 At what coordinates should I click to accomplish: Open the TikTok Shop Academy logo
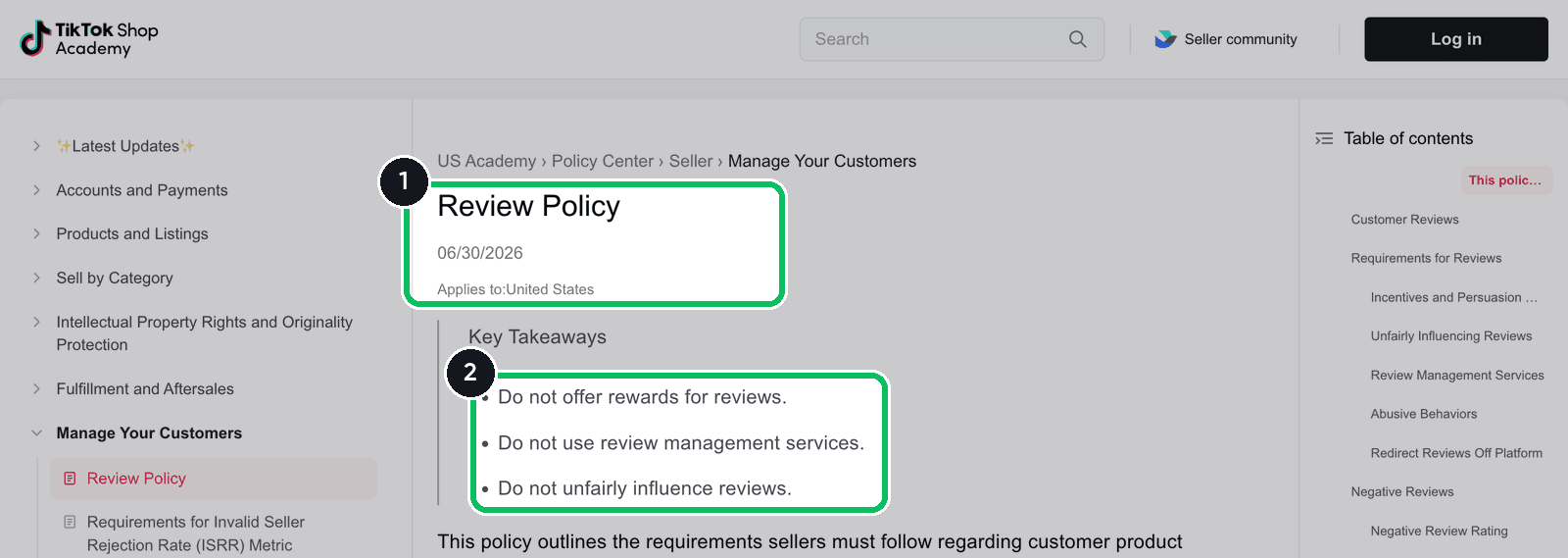[89, 39]
